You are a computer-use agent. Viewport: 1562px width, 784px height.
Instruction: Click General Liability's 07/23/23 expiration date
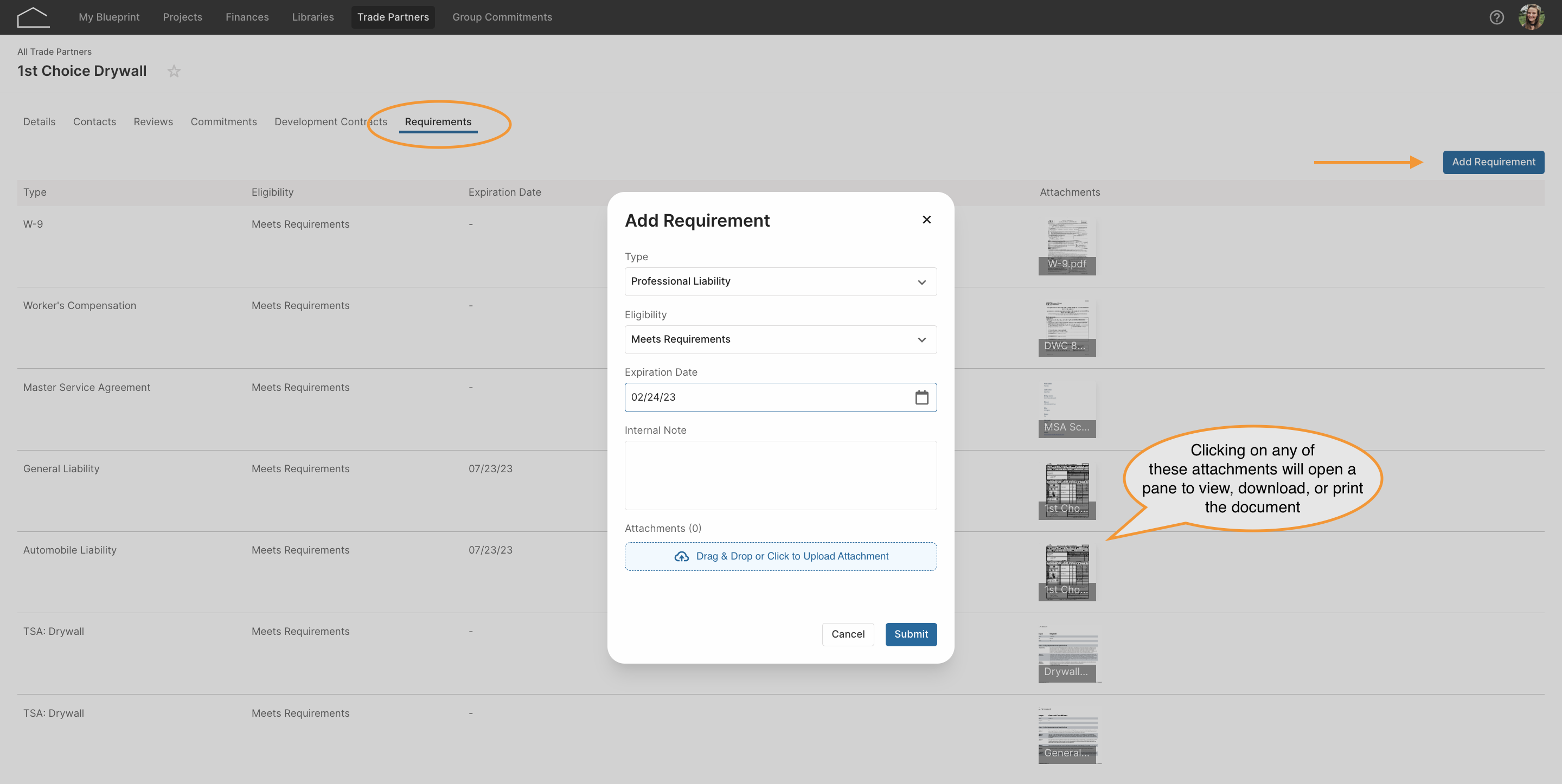pos(490,468)
